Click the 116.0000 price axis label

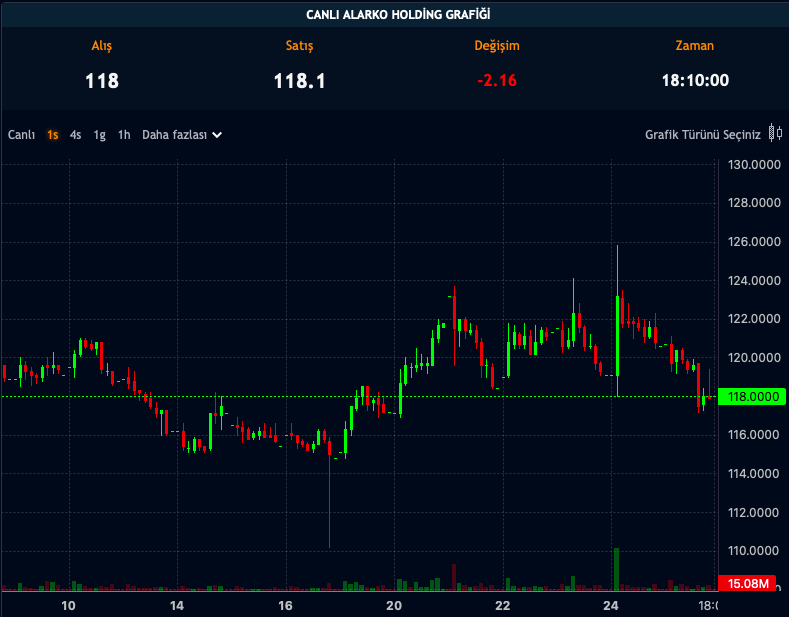(754, 435)
